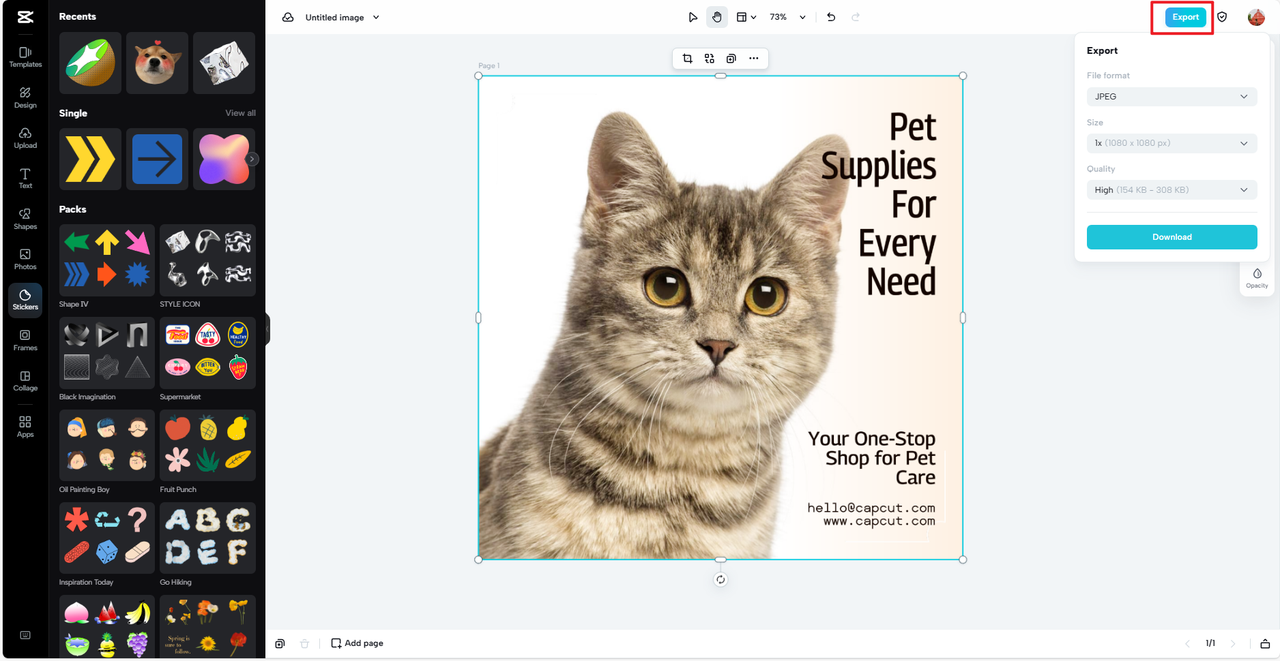The image size is (1280, 661).
Task: Click the duplicate page icon at bottom
Action: point(281,643)
